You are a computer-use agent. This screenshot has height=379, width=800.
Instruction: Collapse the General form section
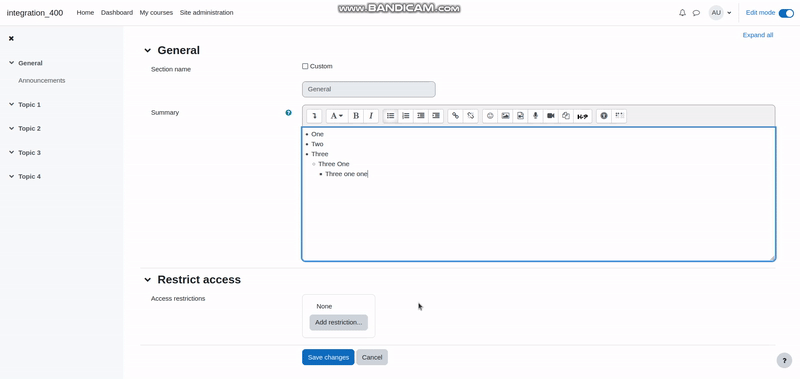tap(147, 50)
